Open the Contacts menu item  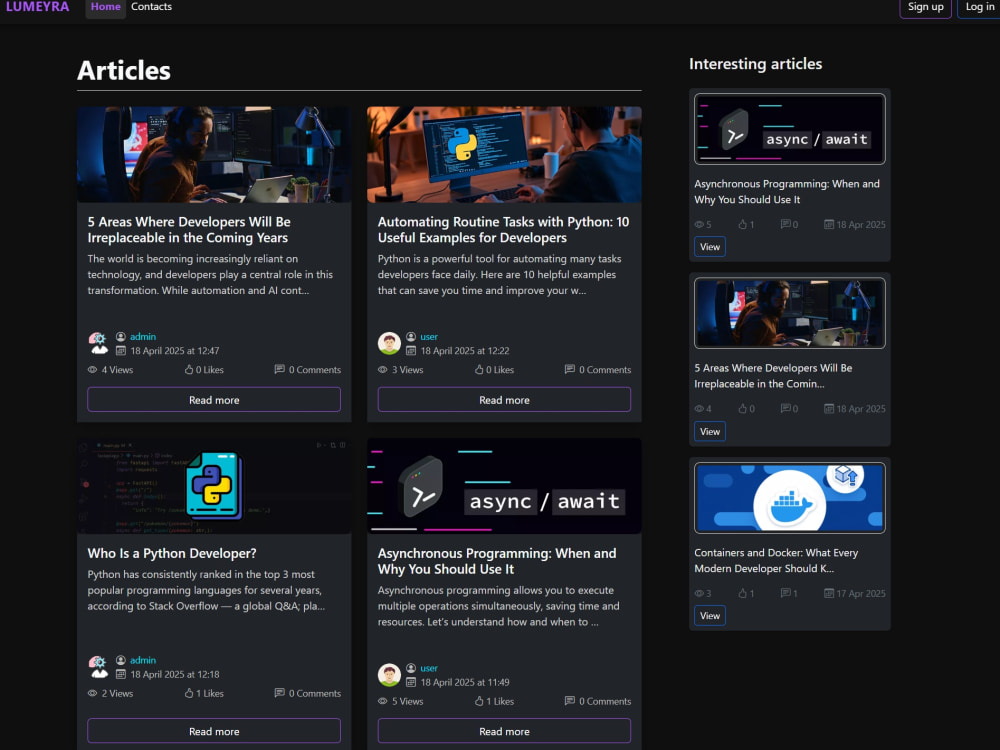(151, 6)
